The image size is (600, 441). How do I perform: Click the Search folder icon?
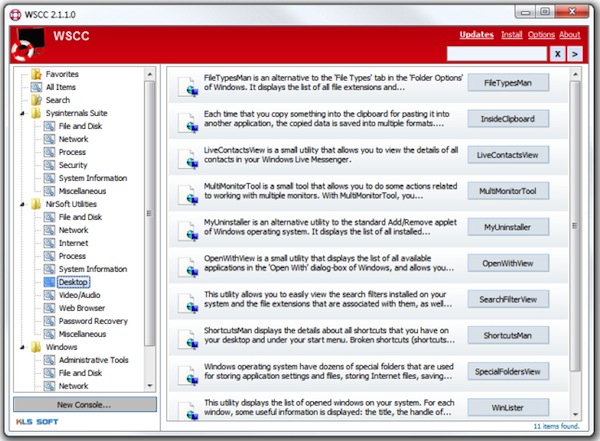click(36, 100)
